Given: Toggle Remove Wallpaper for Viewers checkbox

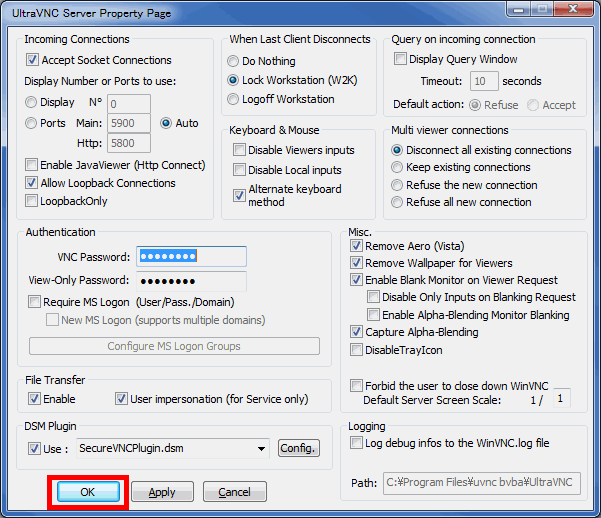Looking at the screenshot, I should point(356,263).
